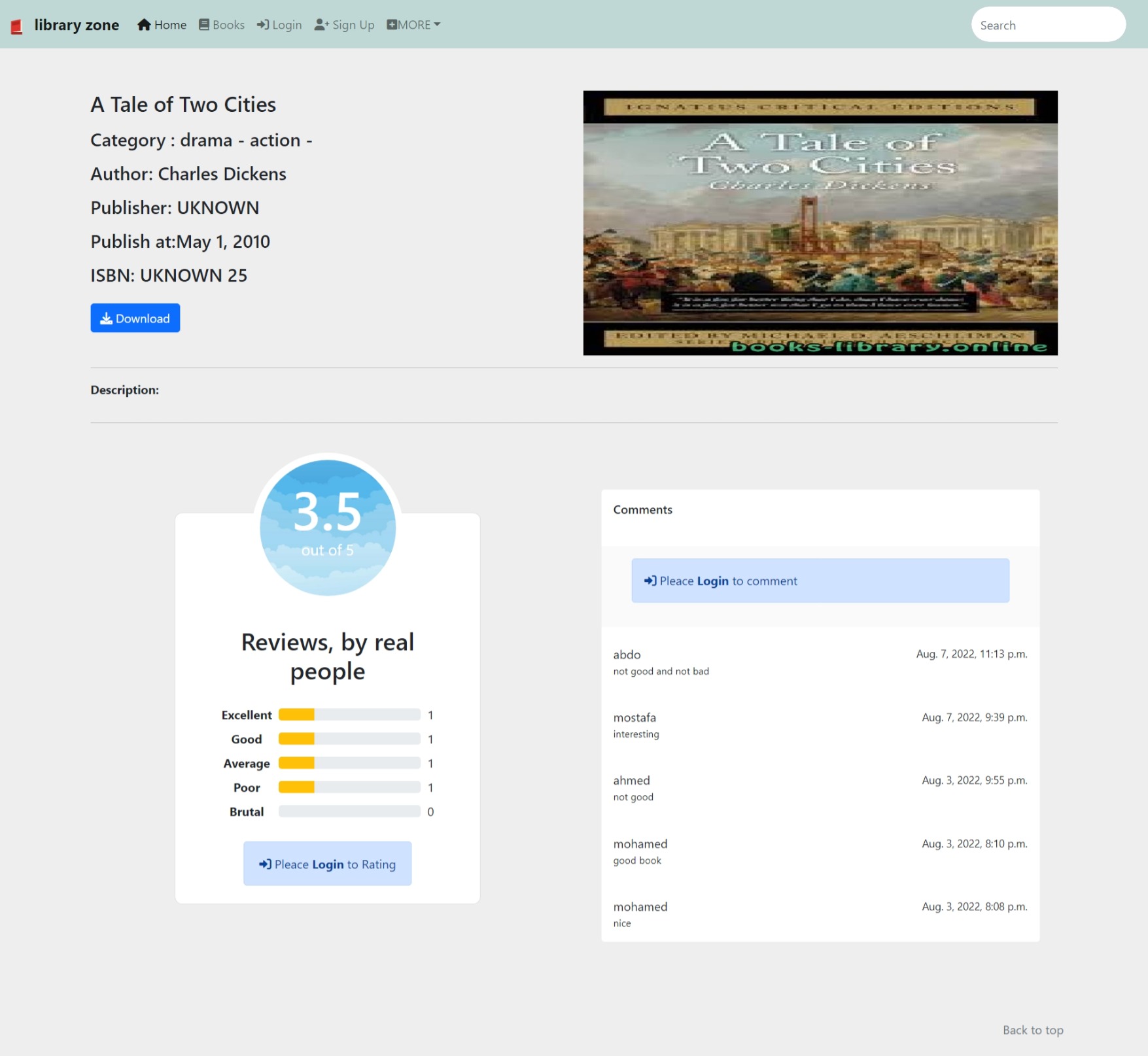
Task: Click inside the Search field
Action: click(1048, 25)
